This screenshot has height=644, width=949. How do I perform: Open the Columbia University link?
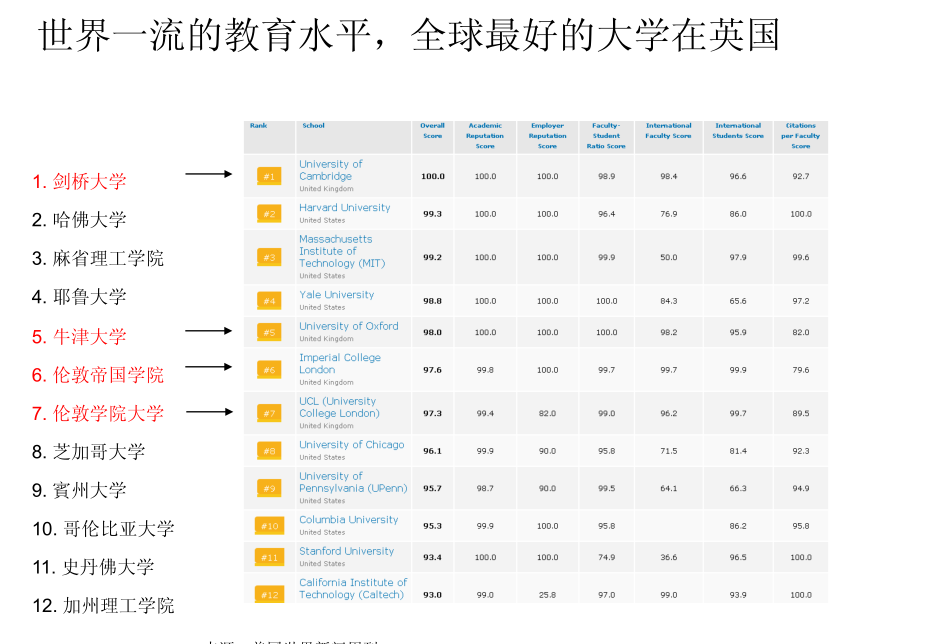coord(349,520)
